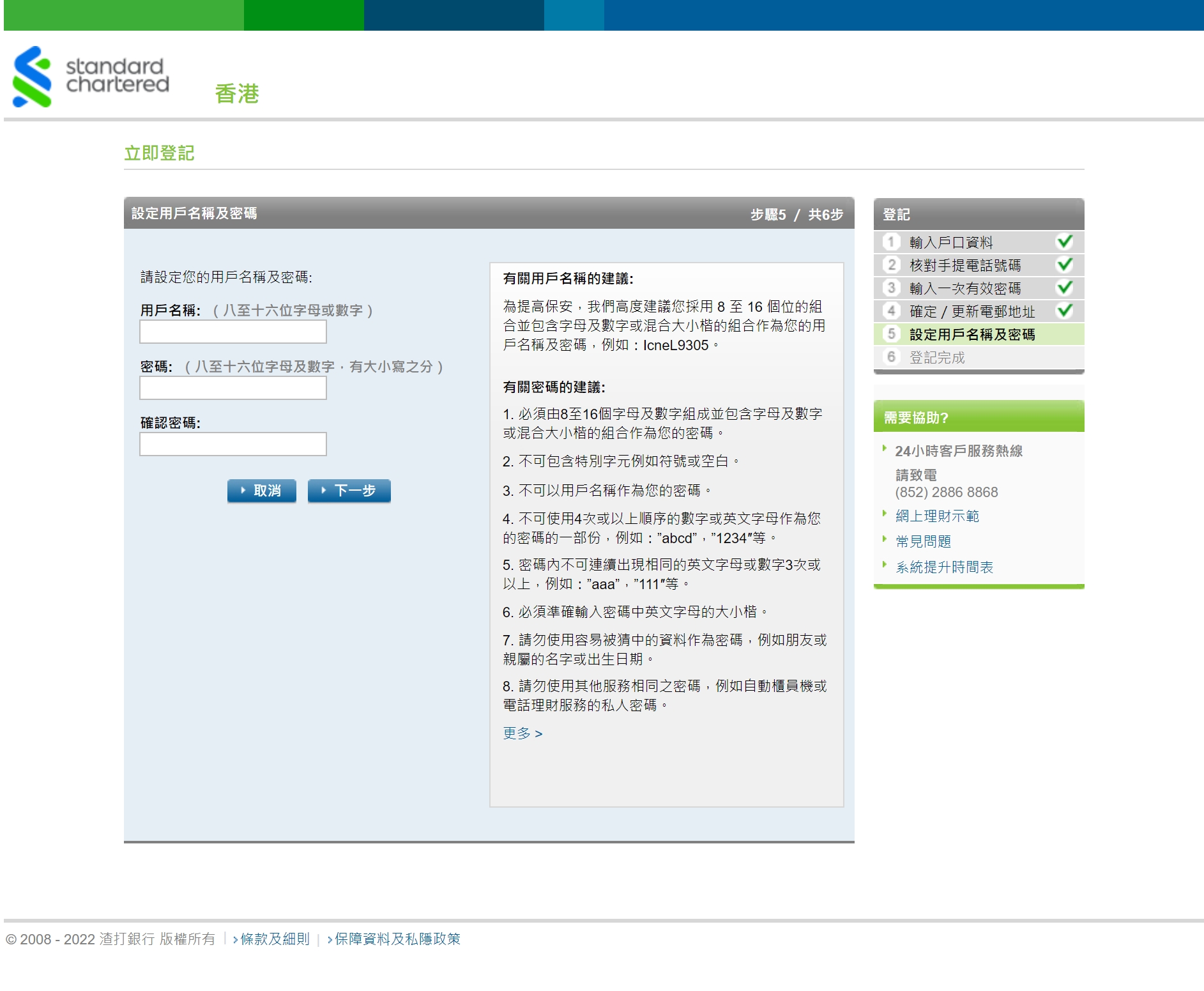1204x991 pixels.
Task: Click the step 6 number icon
Action: pyautogui.click(x=891, y=357)
